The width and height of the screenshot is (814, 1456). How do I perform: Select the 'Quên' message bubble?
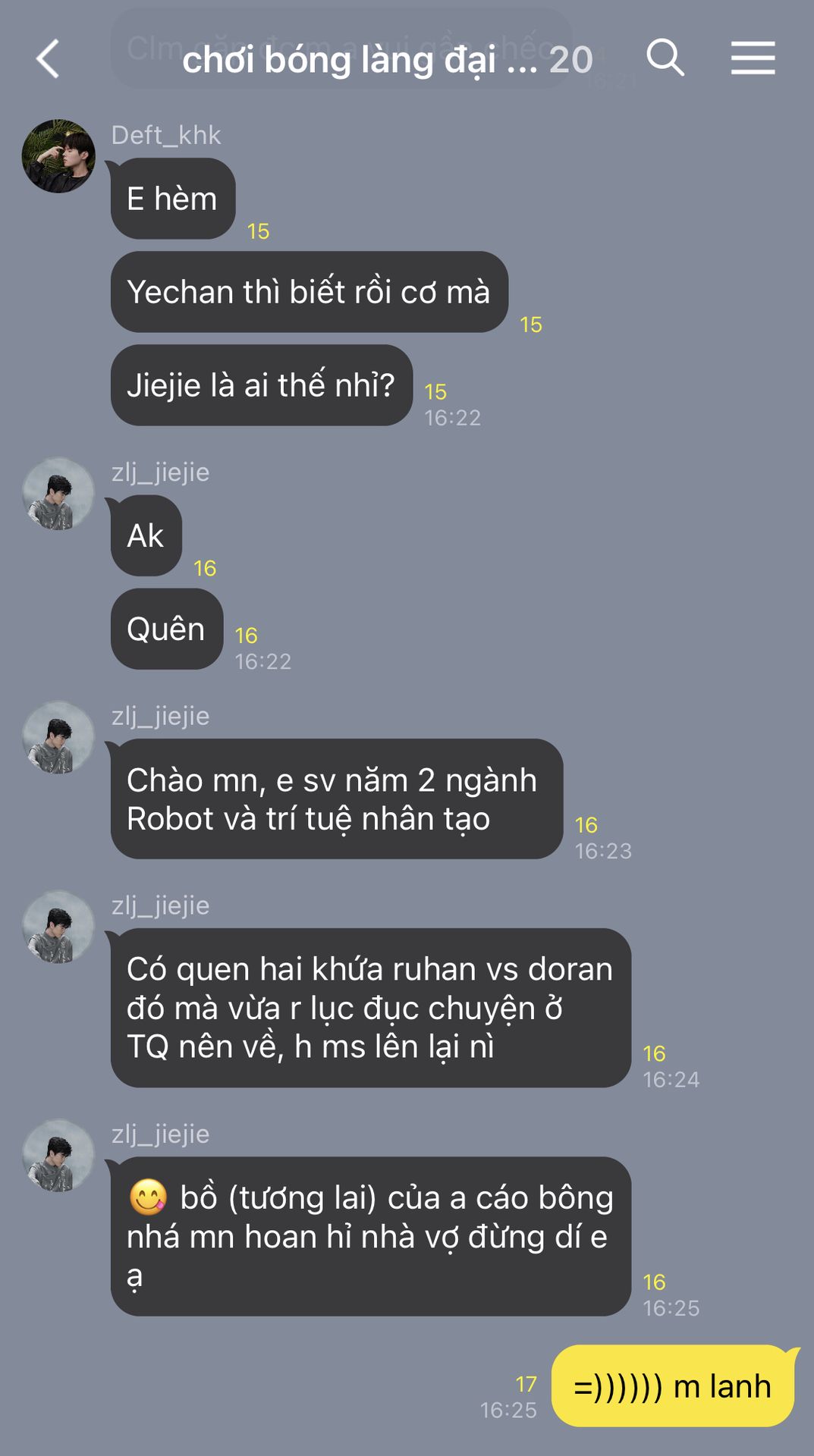click(167, 629)
